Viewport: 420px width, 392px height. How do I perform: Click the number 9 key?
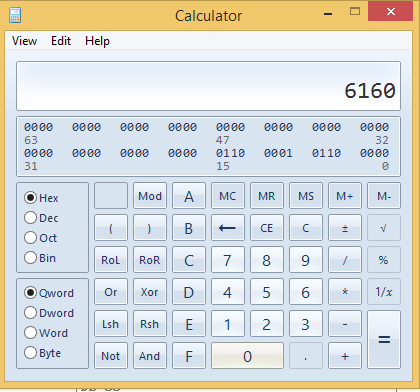point(306,260)
